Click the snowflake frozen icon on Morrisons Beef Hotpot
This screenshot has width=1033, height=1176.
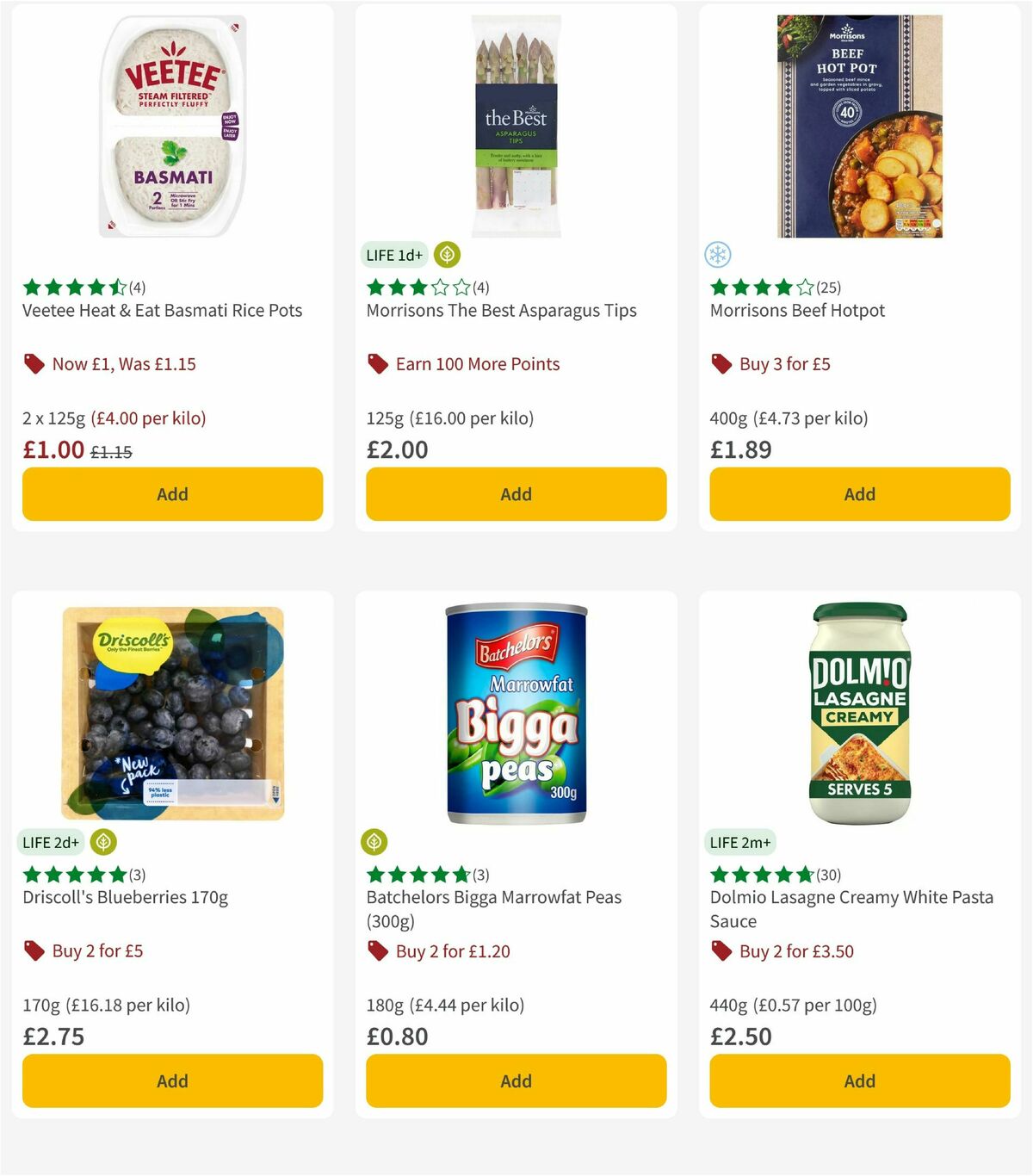(x=717, y=255)
